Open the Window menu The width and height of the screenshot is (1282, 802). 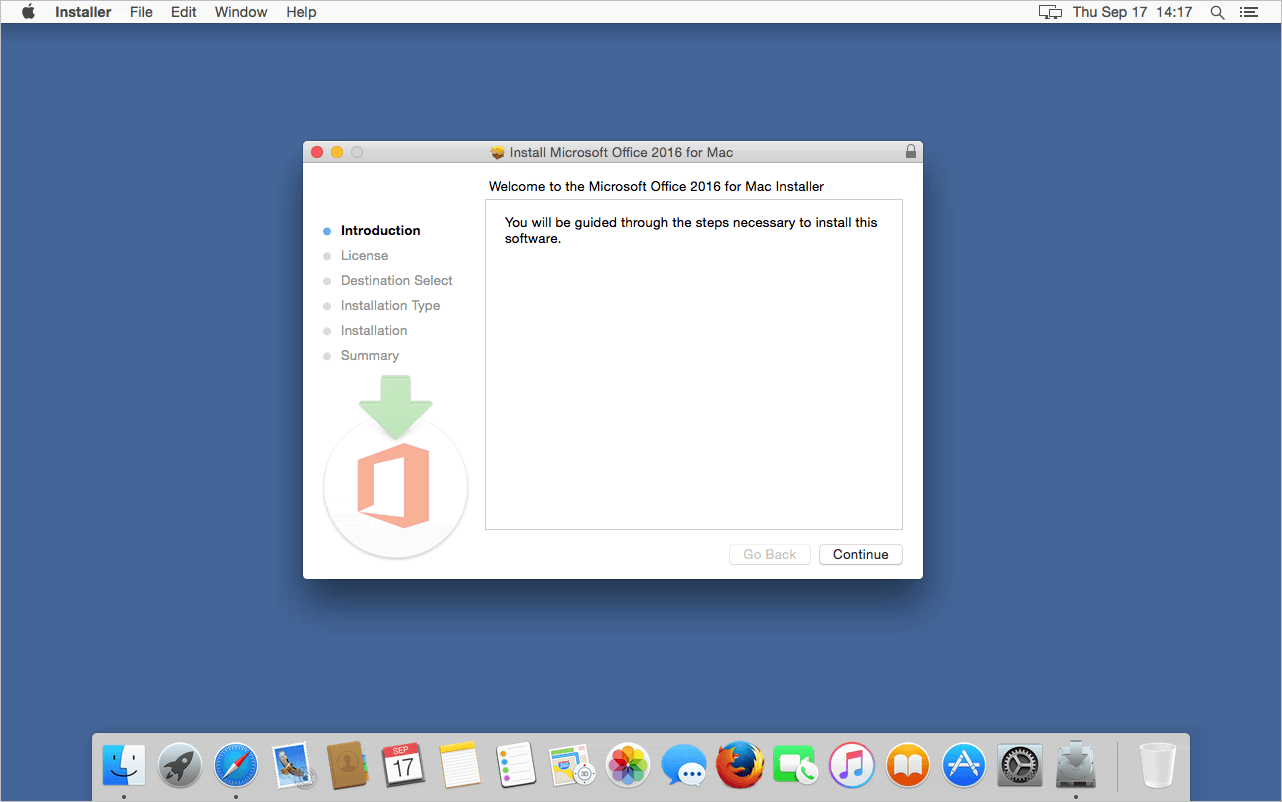click(x=241, y=12)
